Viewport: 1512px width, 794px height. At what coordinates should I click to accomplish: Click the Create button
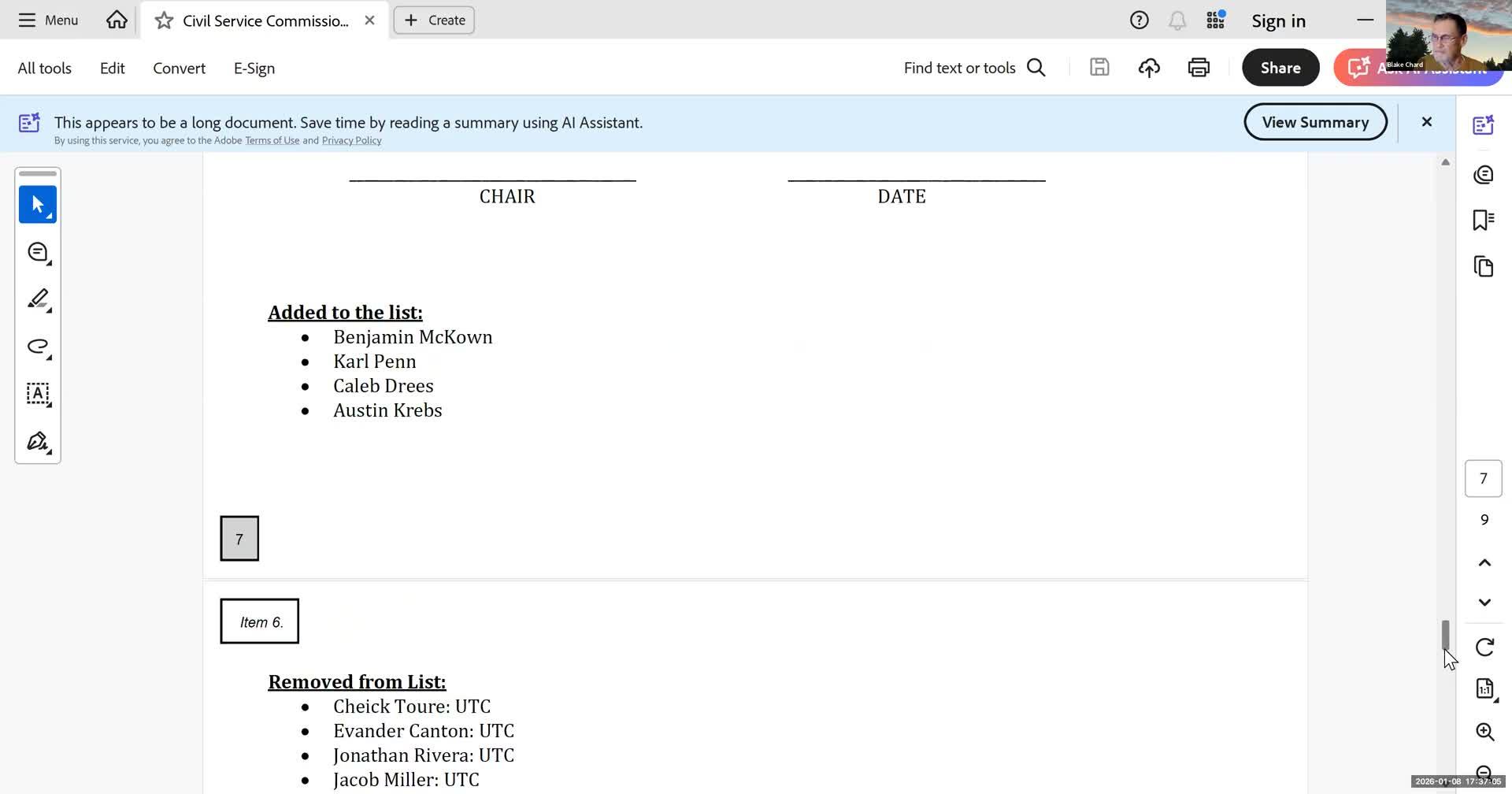click(x=434, y=20)
